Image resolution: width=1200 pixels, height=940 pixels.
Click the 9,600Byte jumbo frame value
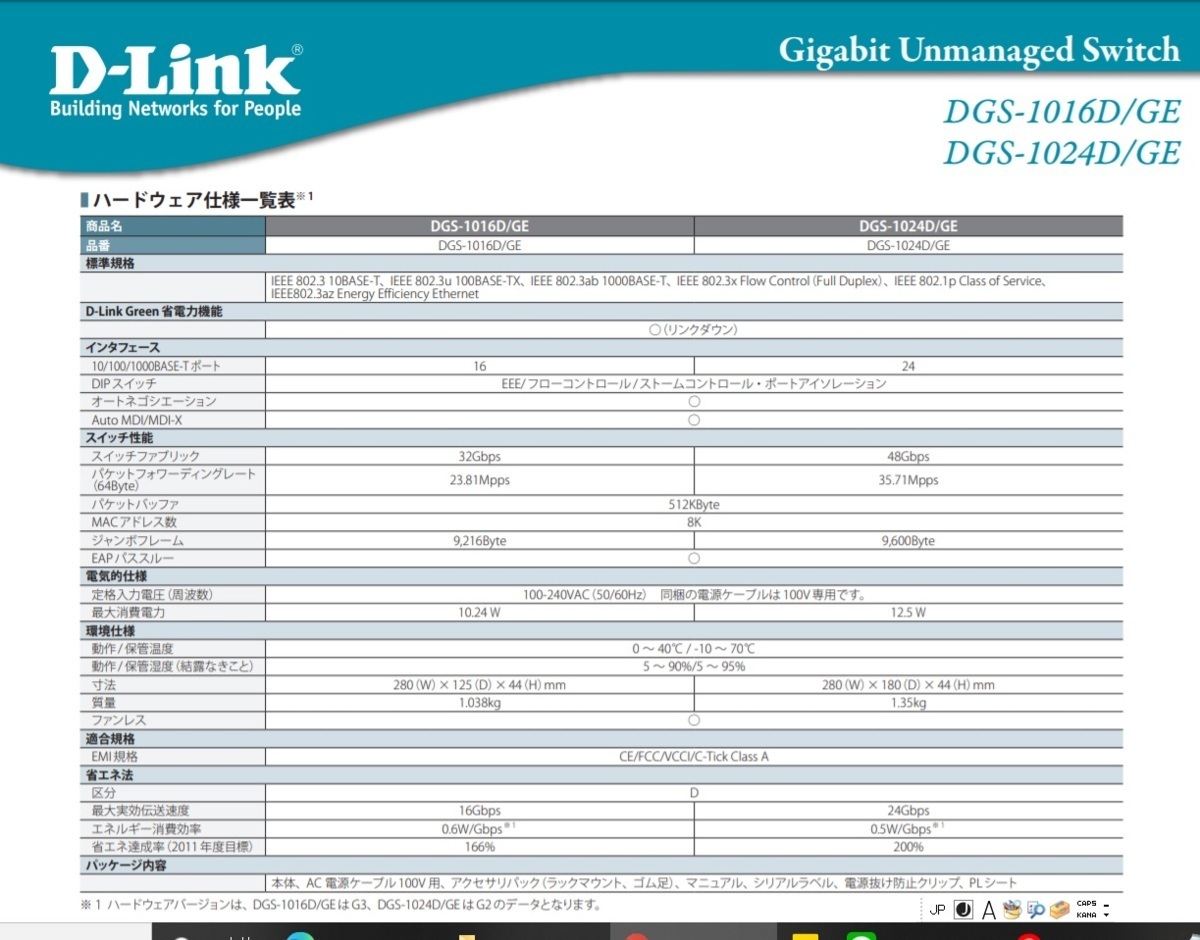click(x=908, y=541)
